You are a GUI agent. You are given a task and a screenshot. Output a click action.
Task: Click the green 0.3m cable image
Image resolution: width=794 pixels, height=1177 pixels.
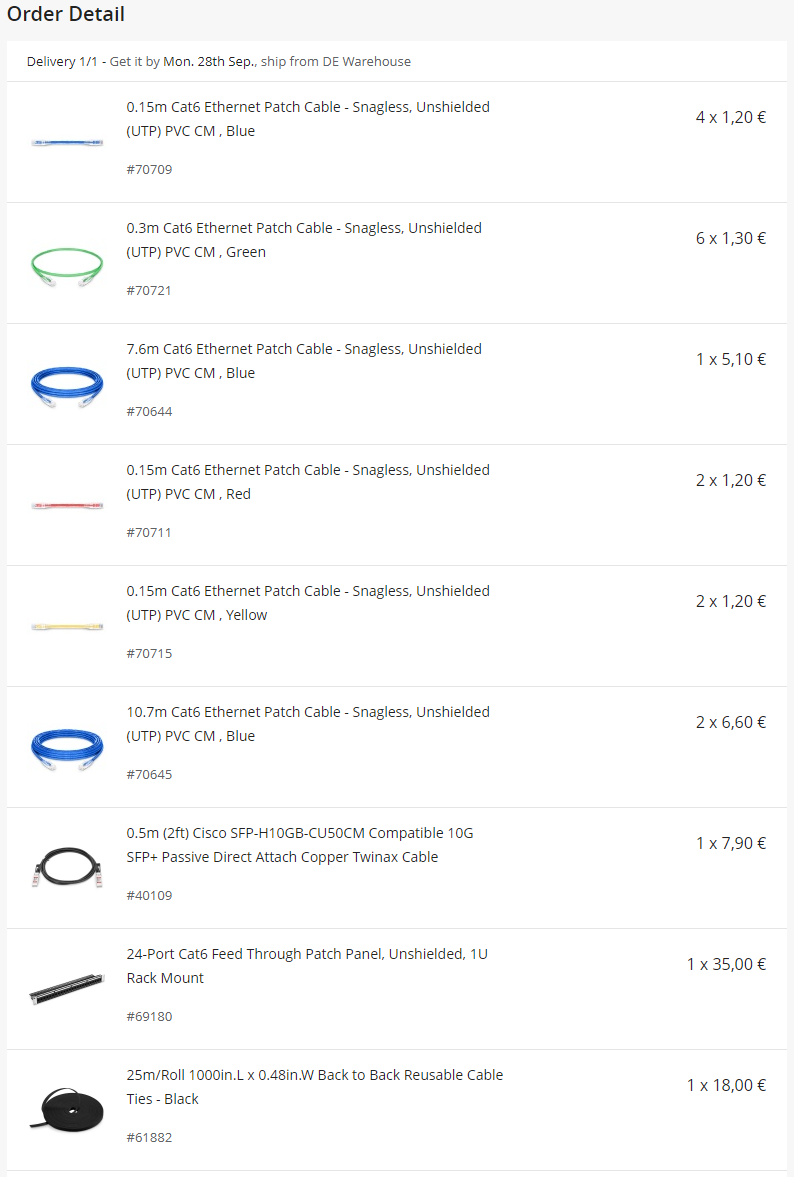pyautogui.click(x=67, y=265)
